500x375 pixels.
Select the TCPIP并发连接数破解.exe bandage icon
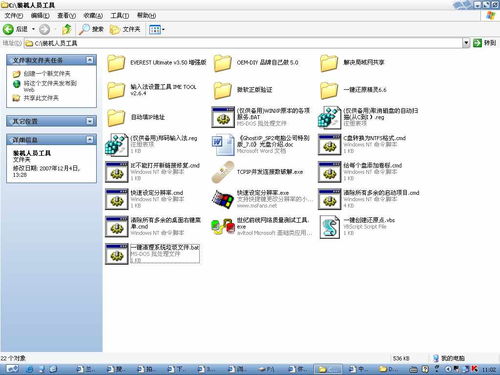click(223, 172)
